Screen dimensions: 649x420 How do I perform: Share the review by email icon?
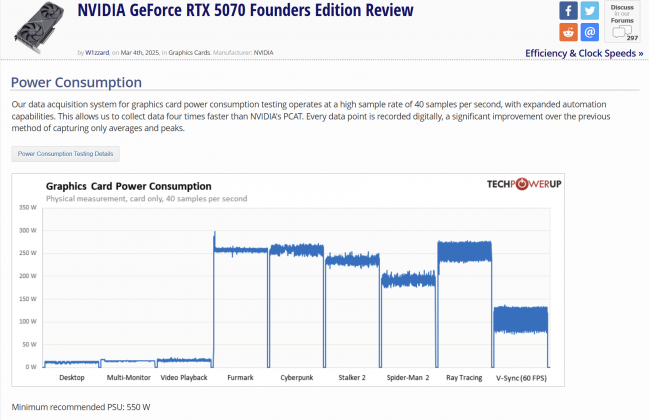[x=589, y=32]
